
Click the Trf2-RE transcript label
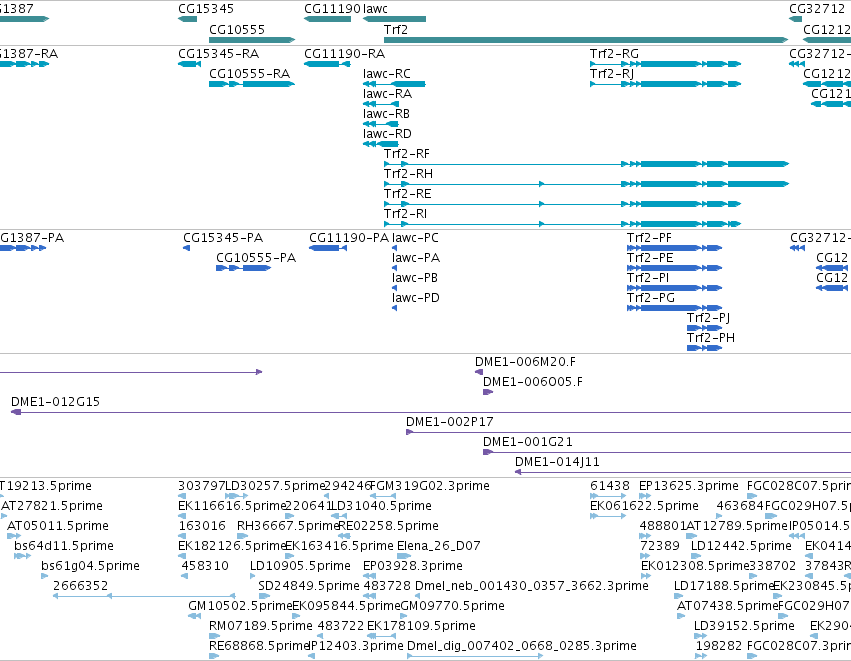[408, 194]
